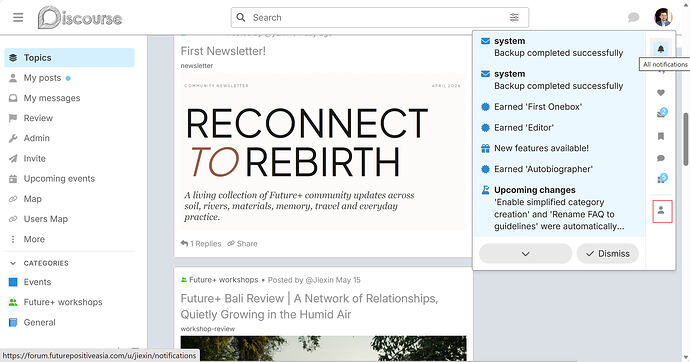Viewport: 690px width, 362px height.
Task: Click Upcoming changes flask icon
Action: coord(485,190)
